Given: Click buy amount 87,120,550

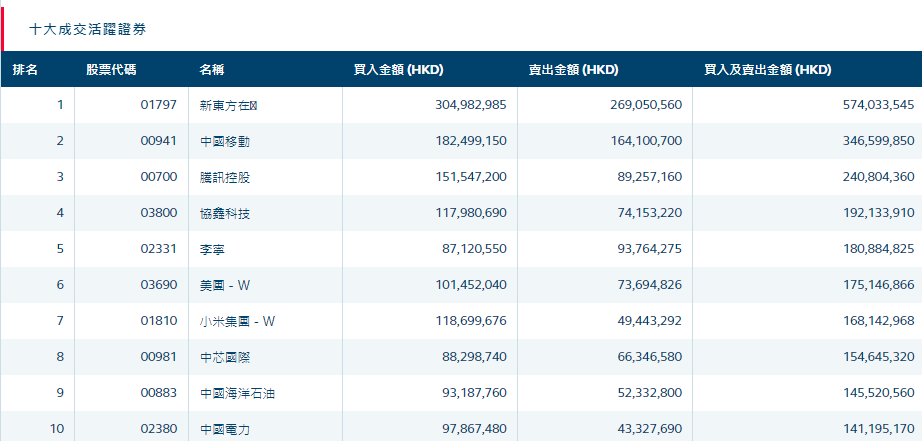Looking at the screenshot, I should coord(475,249).
